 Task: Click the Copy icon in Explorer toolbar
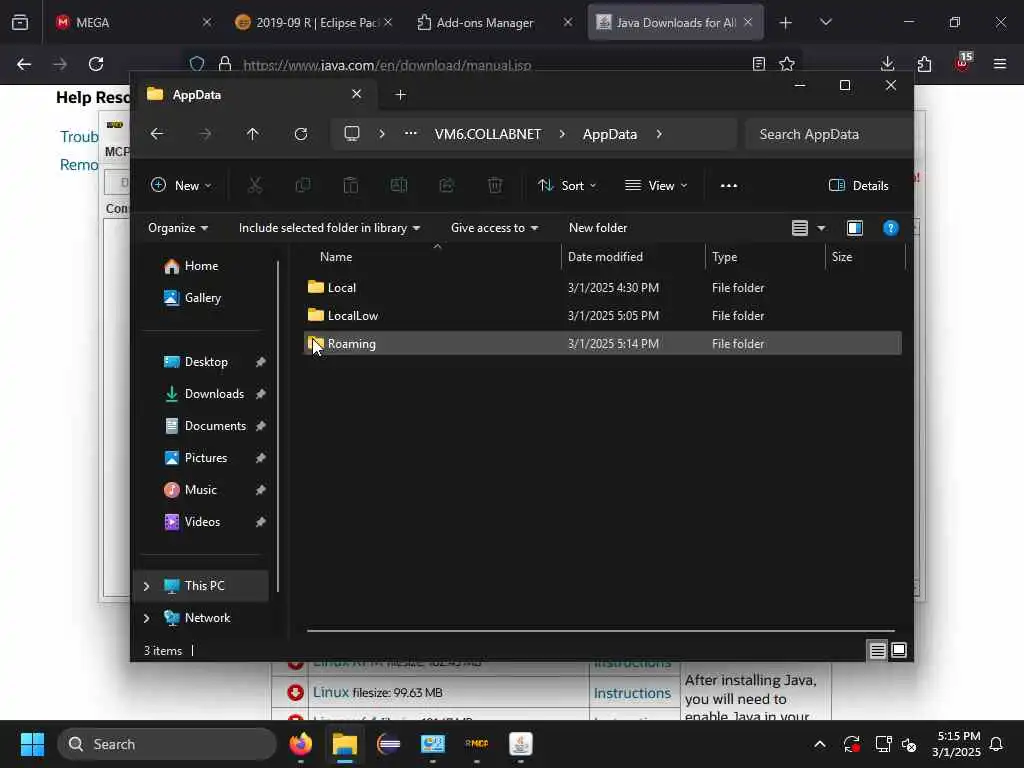302,185
